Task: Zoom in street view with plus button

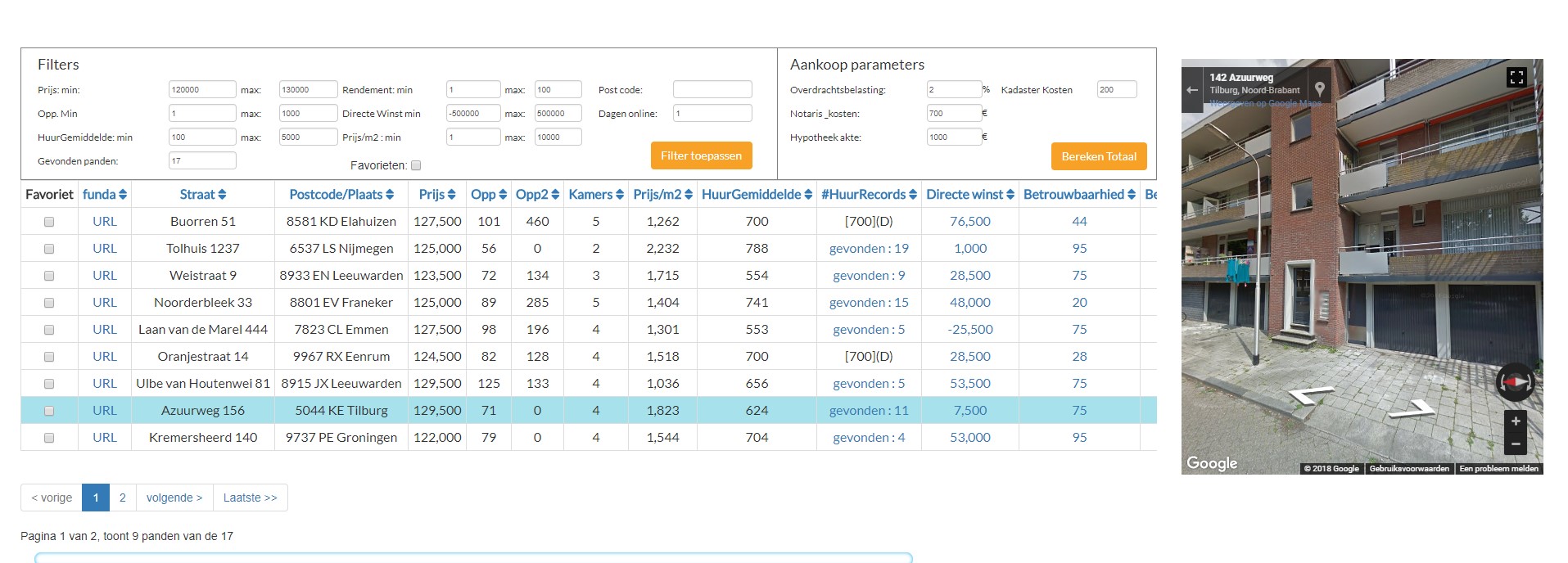Action: (1515, 421)
